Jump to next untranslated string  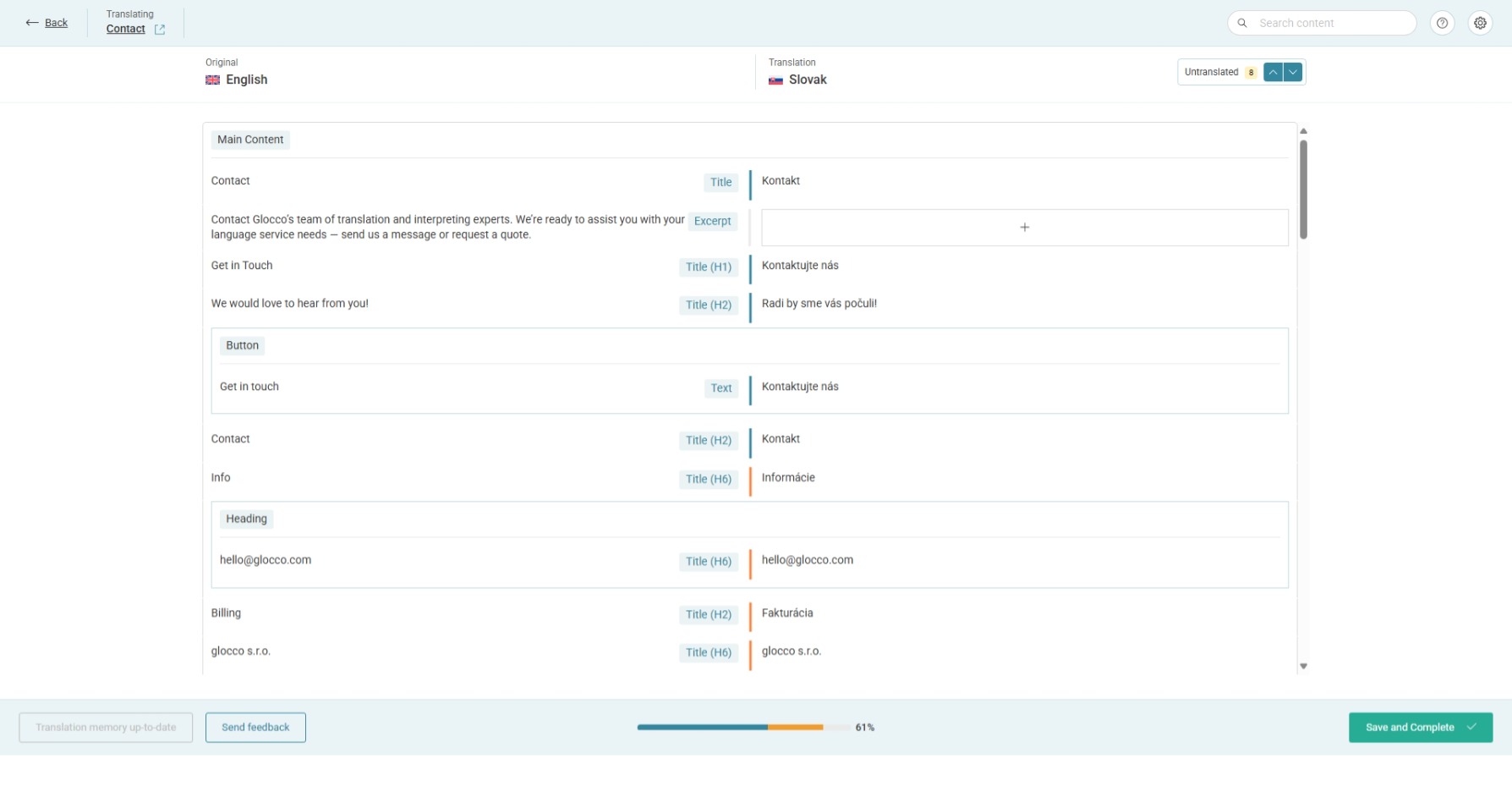pos(1293,72)
